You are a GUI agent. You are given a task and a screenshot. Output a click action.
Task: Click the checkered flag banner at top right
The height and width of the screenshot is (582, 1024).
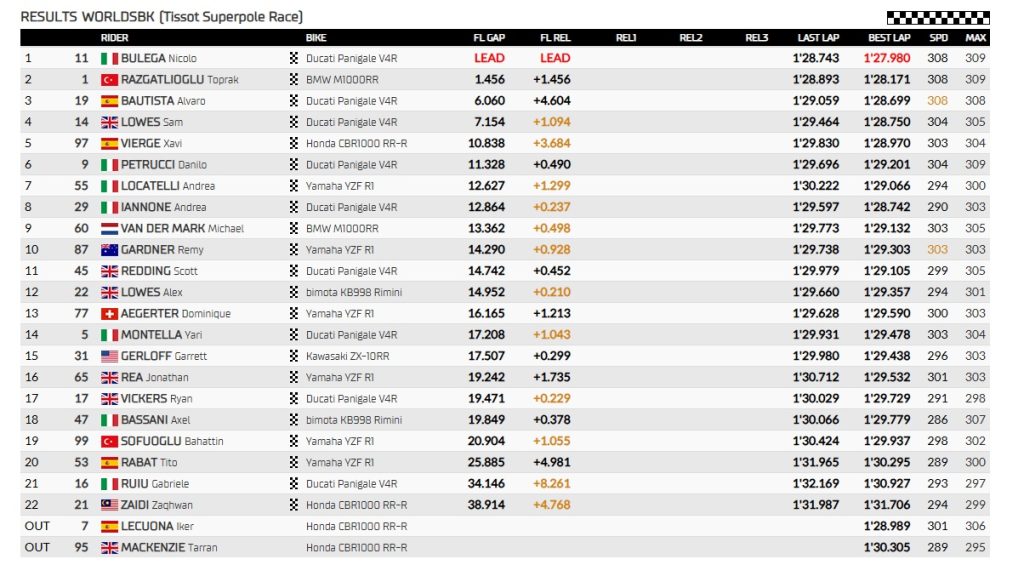[x=937, y=17]
